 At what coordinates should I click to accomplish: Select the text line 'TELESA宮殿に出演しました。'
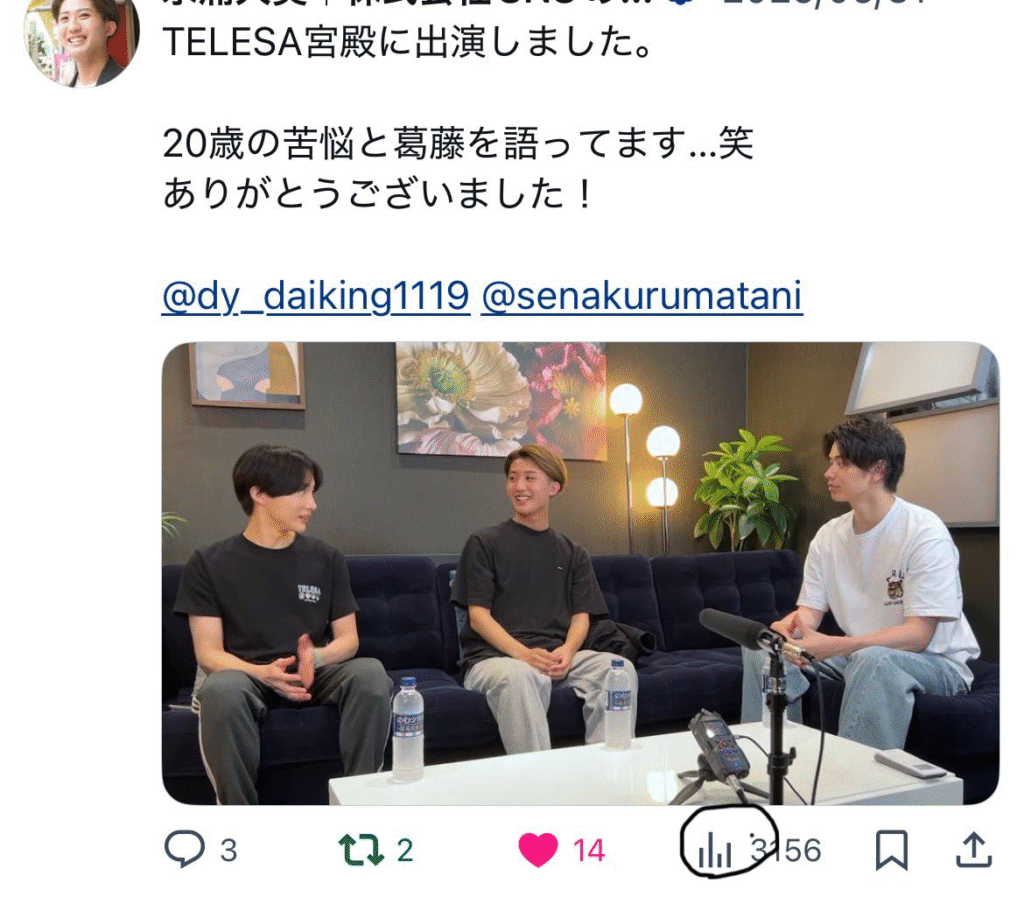408,42
